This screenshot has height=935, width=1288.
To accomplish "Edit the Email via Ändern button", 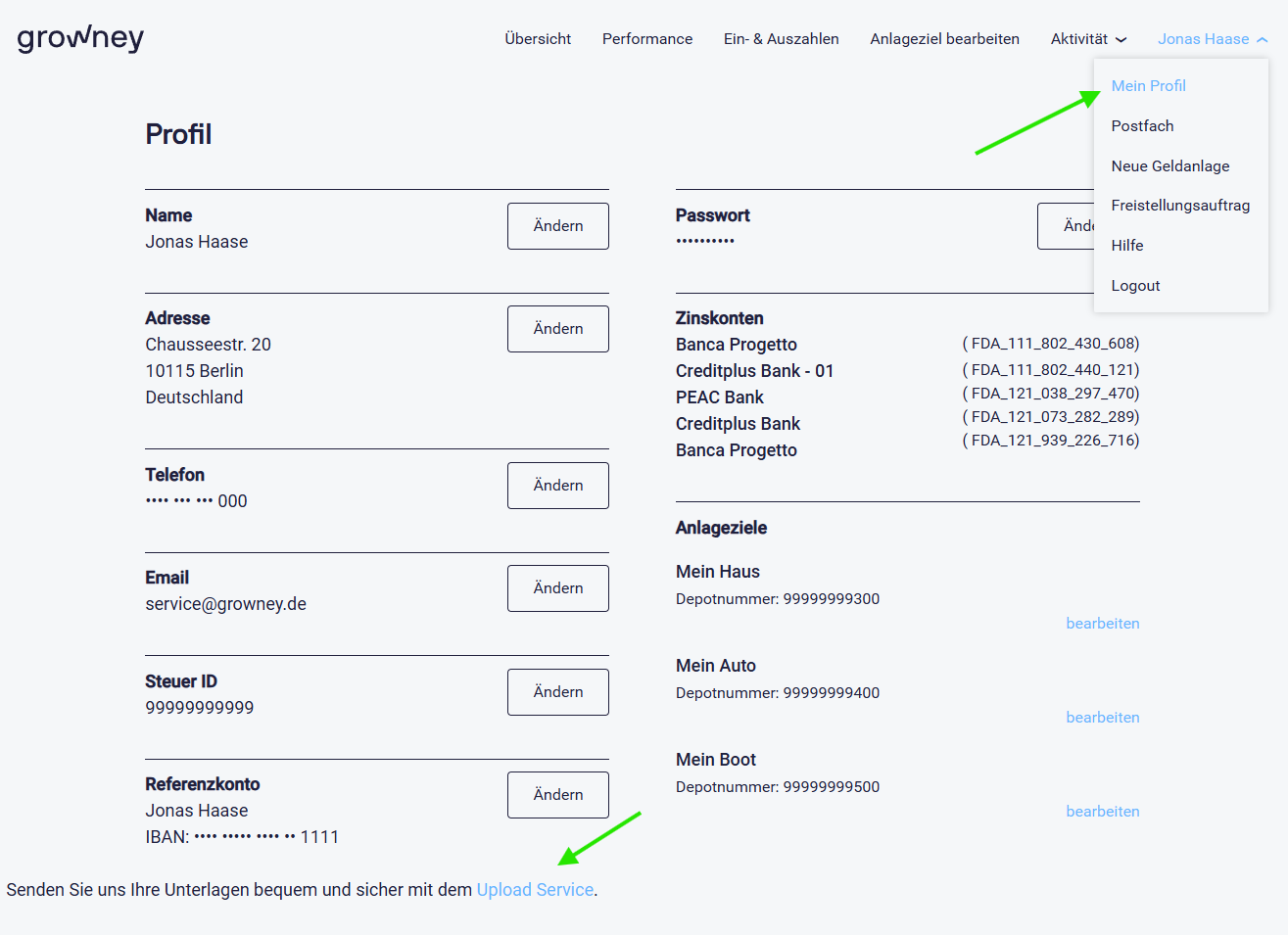I will point(557,588).
